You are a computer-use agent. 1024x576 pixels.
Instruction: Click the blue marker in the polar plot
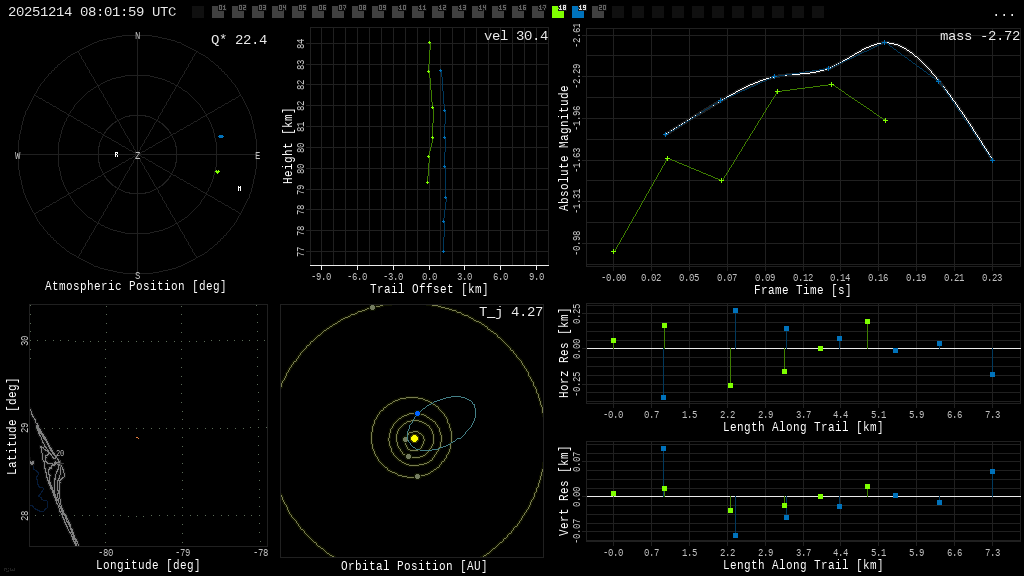click(x=221, y=136)
